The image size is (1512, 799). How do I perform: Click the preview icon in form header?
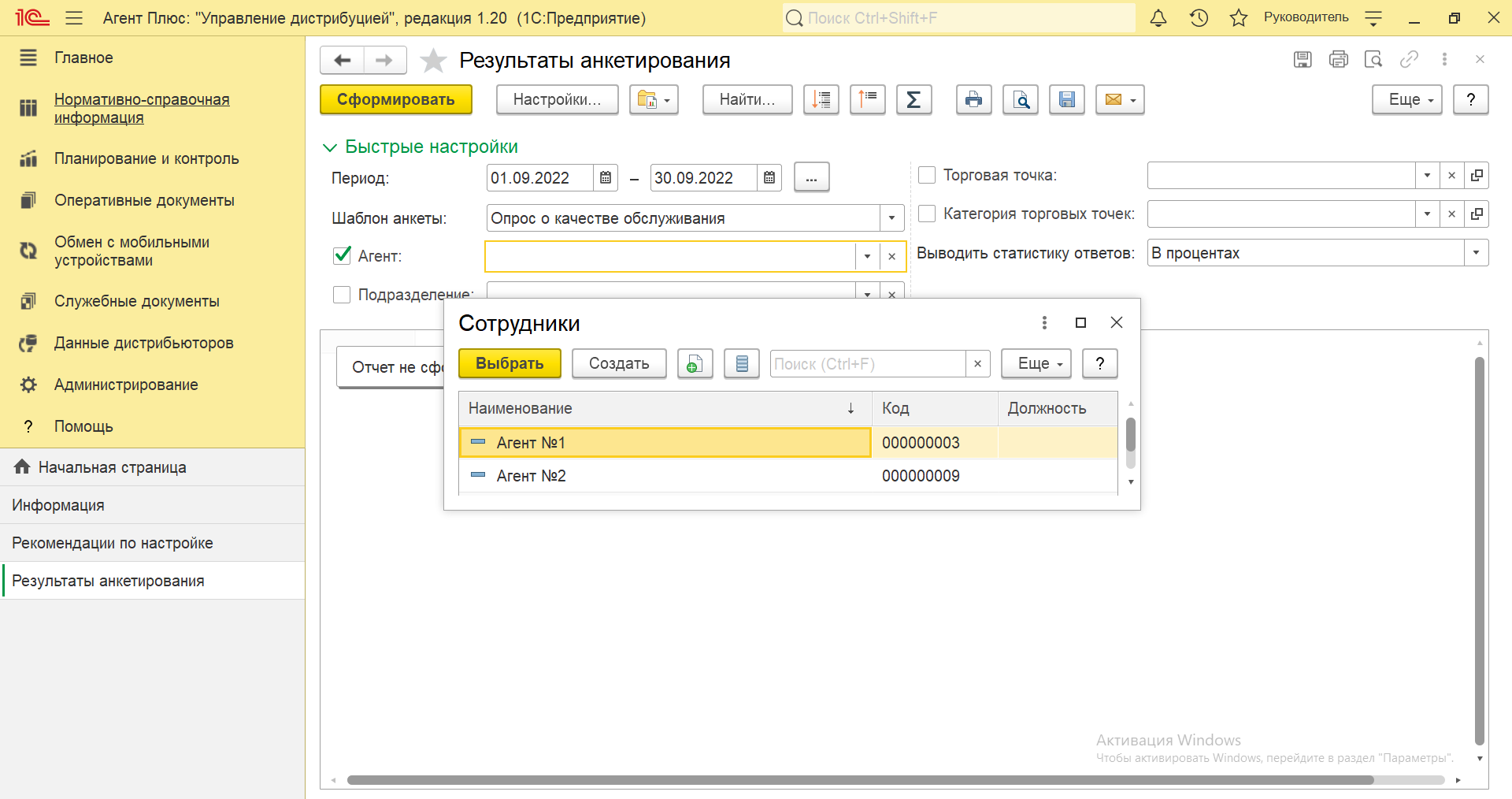[1373, 59]
